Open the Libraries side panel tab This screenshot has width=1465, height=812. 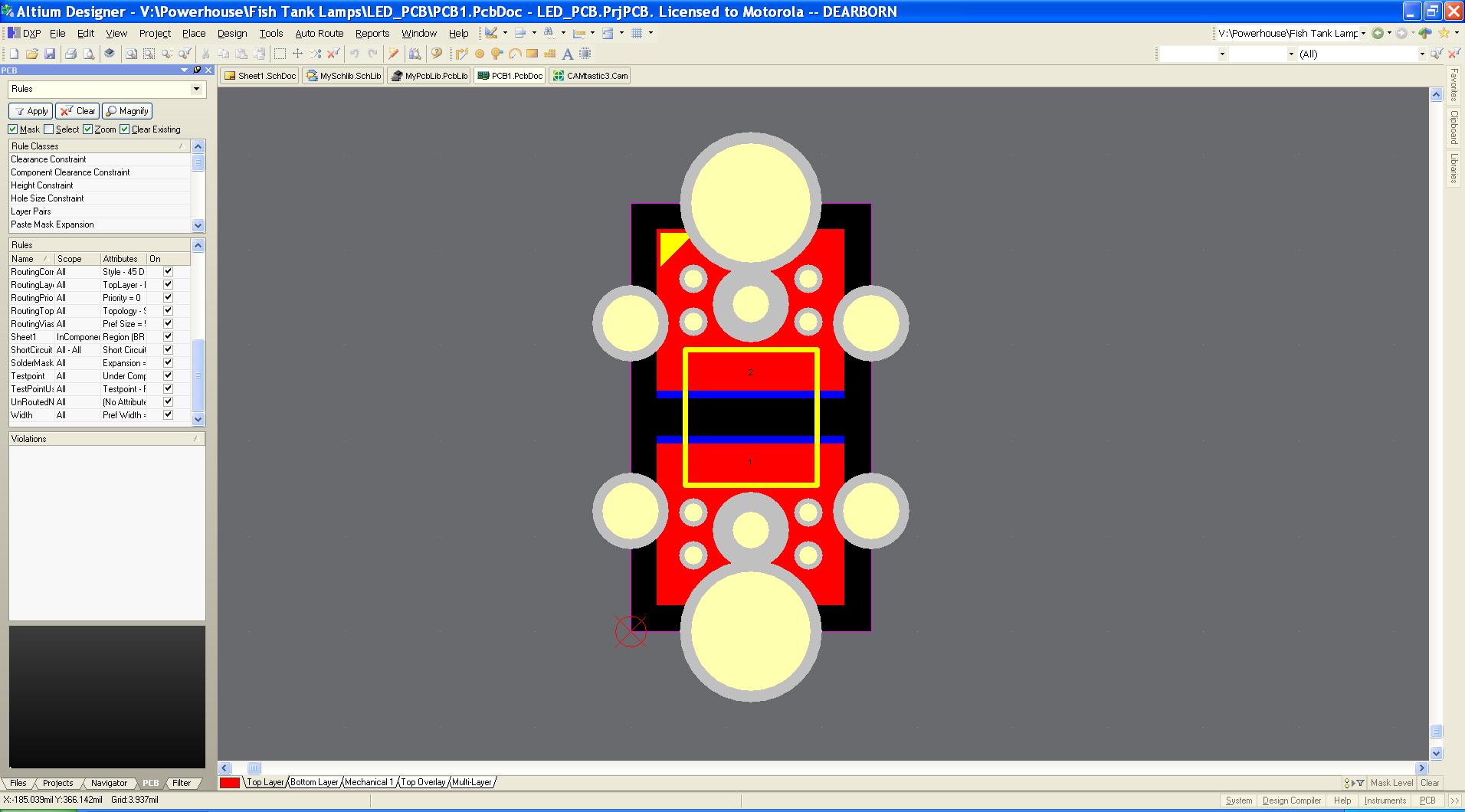click(1454, 168)
